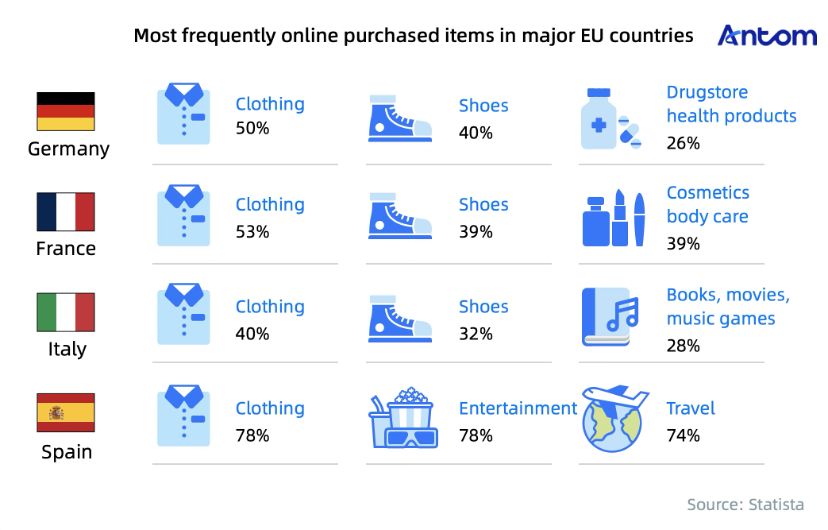Click the Antom logo
The width and height of the screenshot is (828, 530).
[x=767, y=36]
